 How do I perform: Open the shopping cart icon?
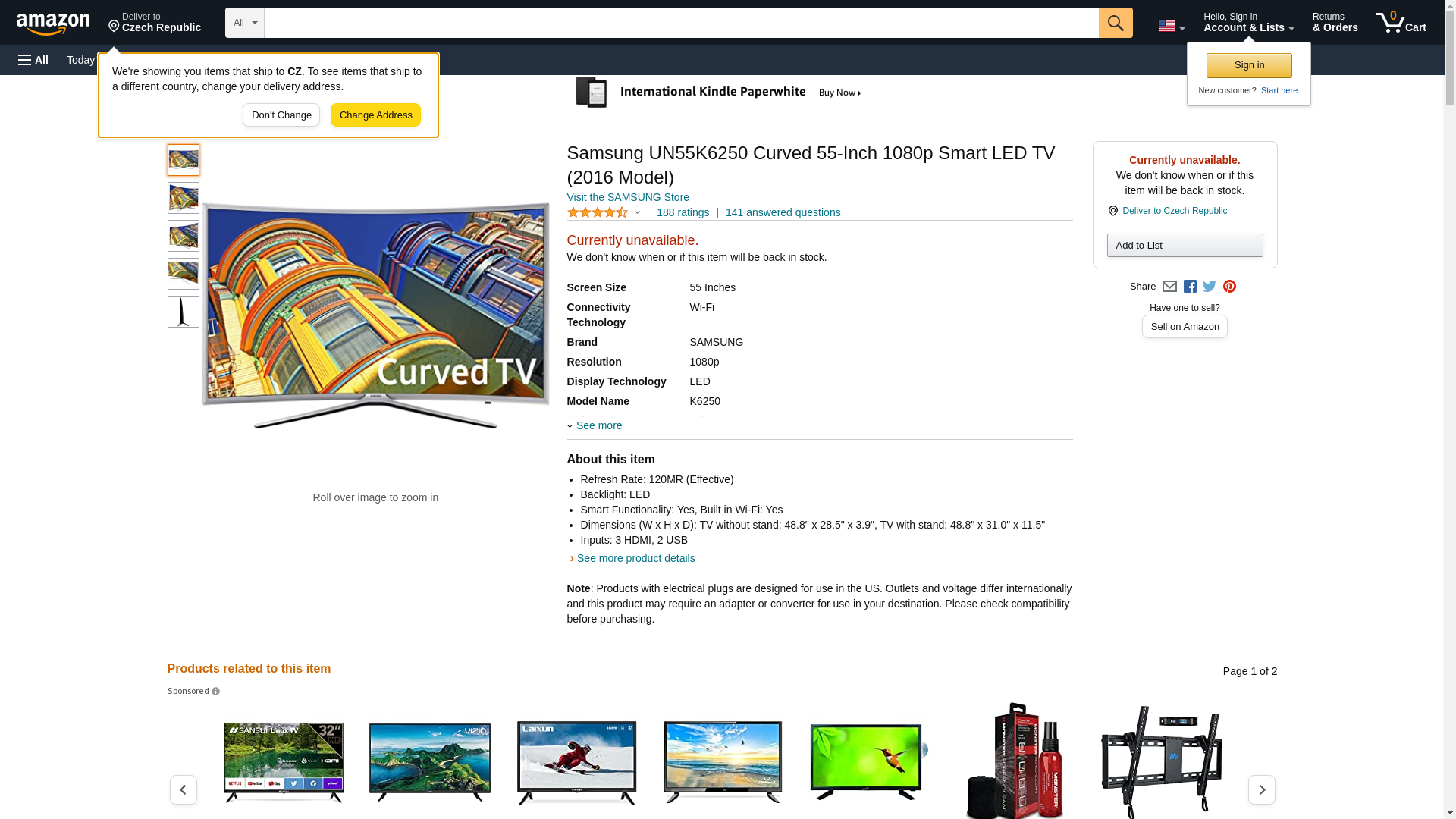(1401, 23)
